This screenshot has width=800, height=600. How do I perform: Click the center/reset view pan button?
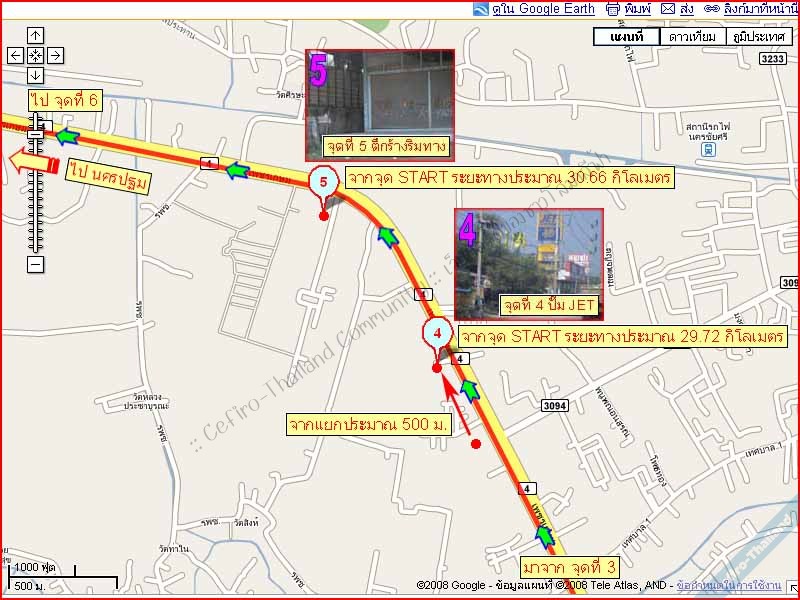pos(35,56)
